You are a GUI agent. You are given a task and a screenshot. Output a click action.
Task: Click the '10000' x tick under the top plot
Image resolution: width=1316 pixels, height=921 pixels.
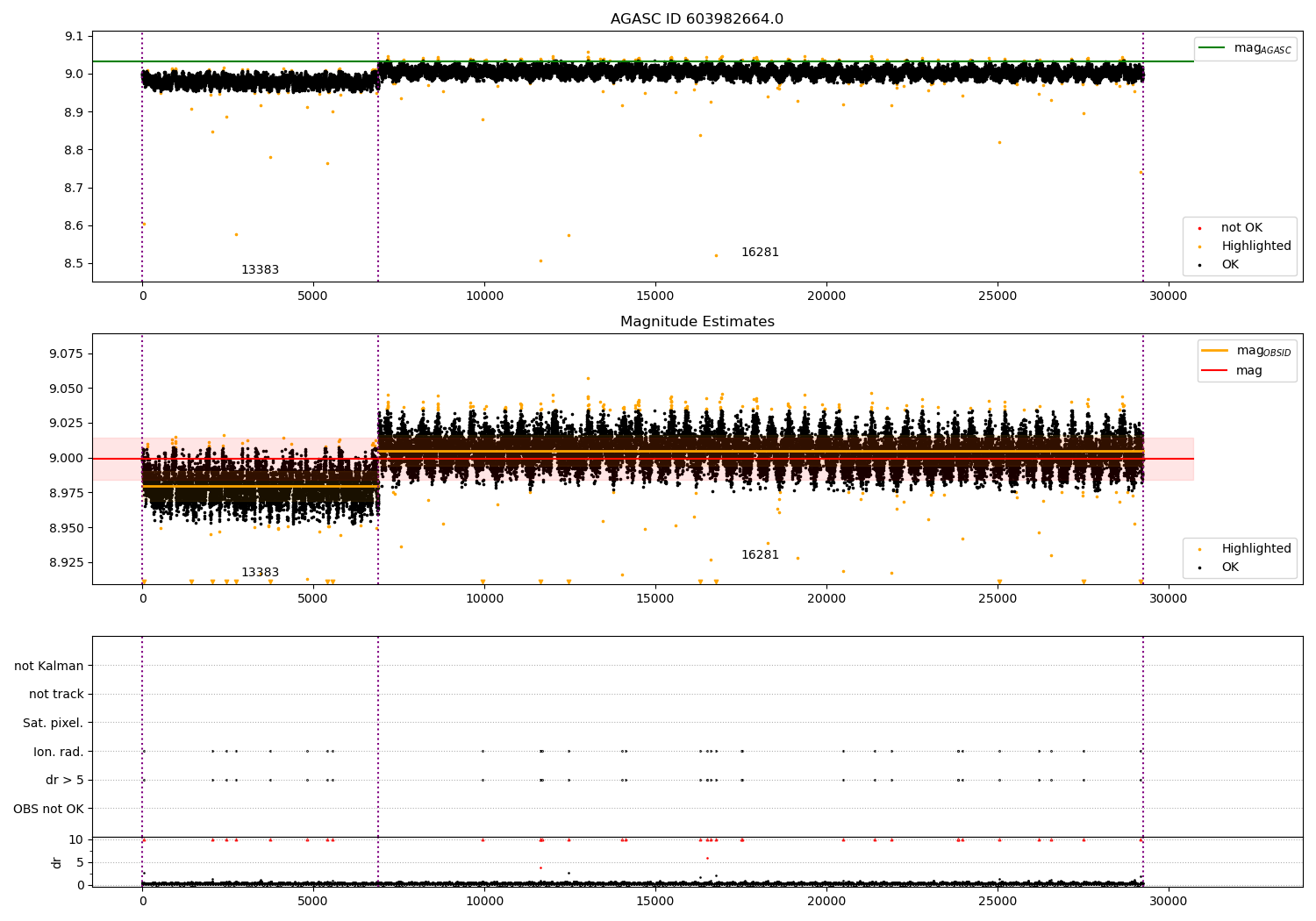[484, 296]
